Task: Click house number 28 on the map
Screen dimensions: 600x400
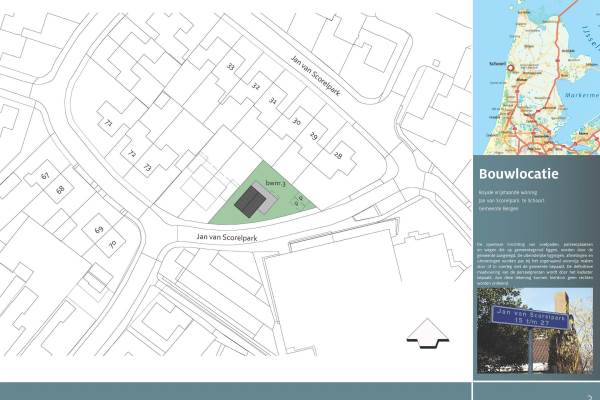Action: pyautogui.click(x=338, y=154)
